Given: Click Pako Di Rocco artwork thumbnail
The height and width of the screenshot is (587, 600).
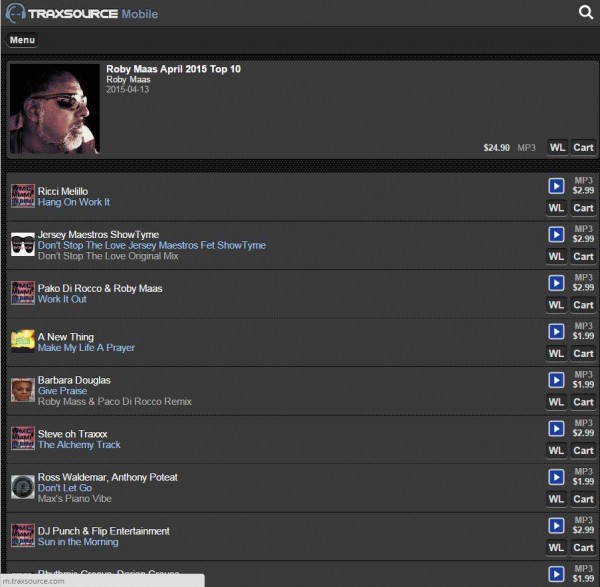Looking at the screenshot, I should [23, 293].
